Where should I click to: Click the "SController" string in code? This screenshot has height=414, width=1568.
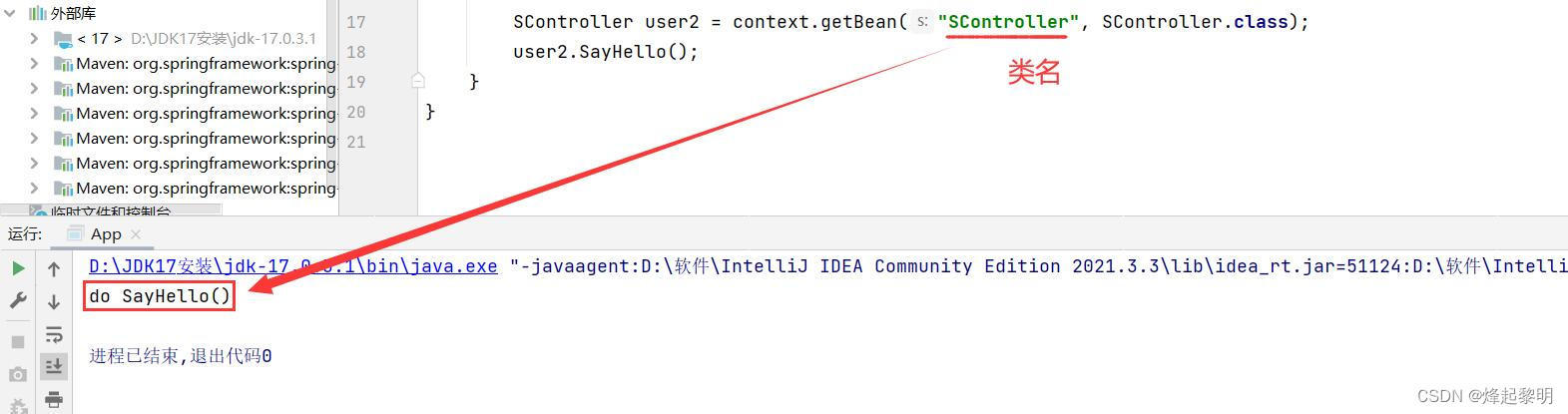[x=1008, y=21]
